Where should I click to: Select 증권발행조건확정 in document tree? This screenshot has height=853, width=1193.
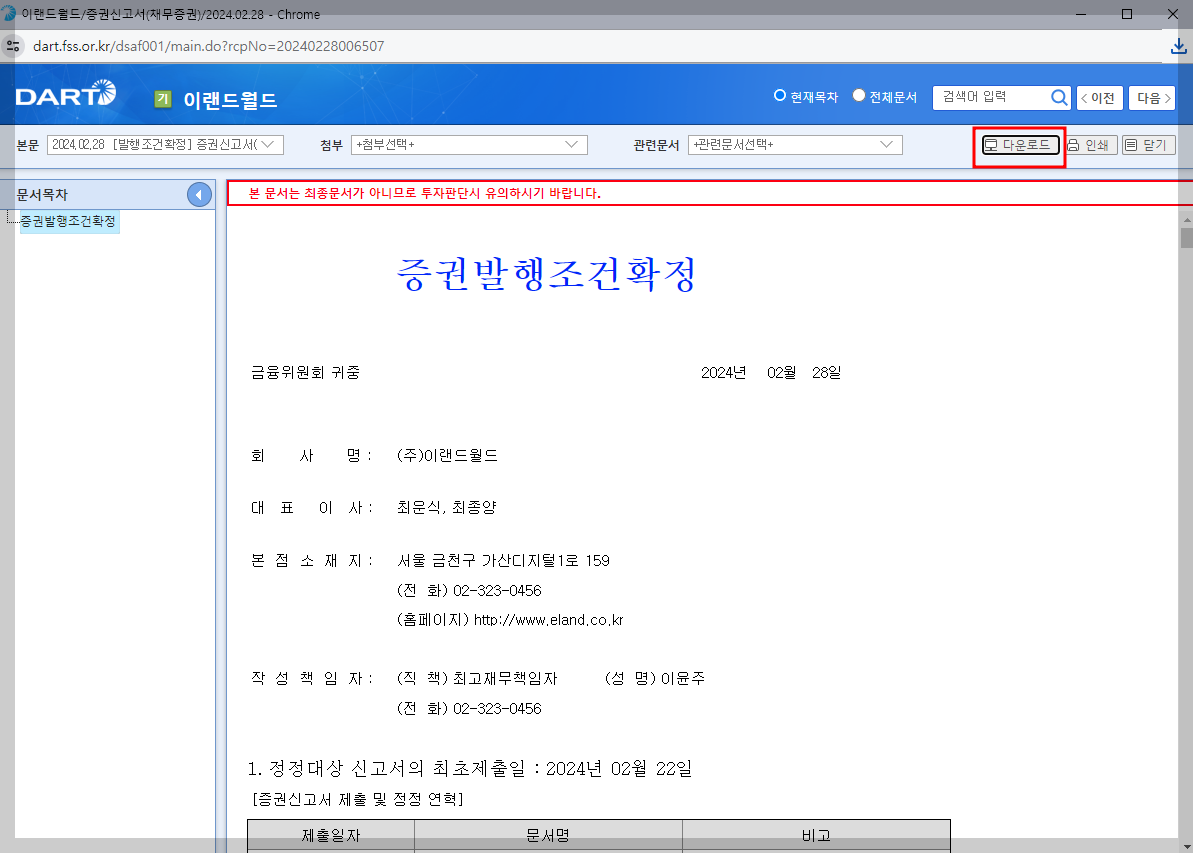68,221
